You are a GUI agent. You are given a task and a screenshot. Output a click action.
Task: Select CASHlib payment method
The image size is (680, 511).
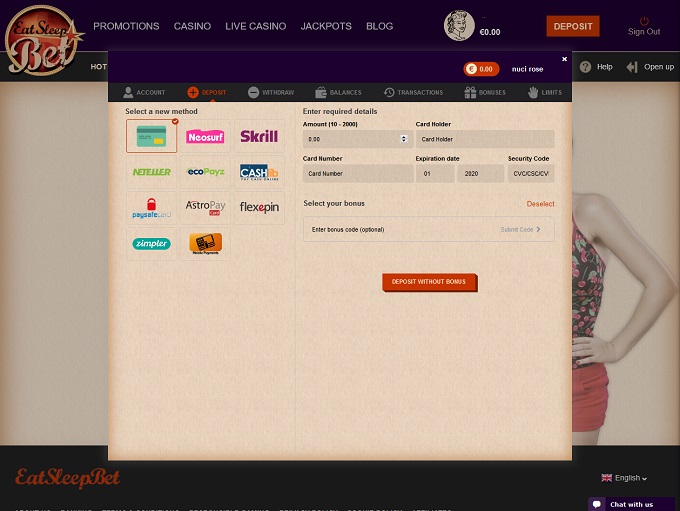tap(259, 172)
